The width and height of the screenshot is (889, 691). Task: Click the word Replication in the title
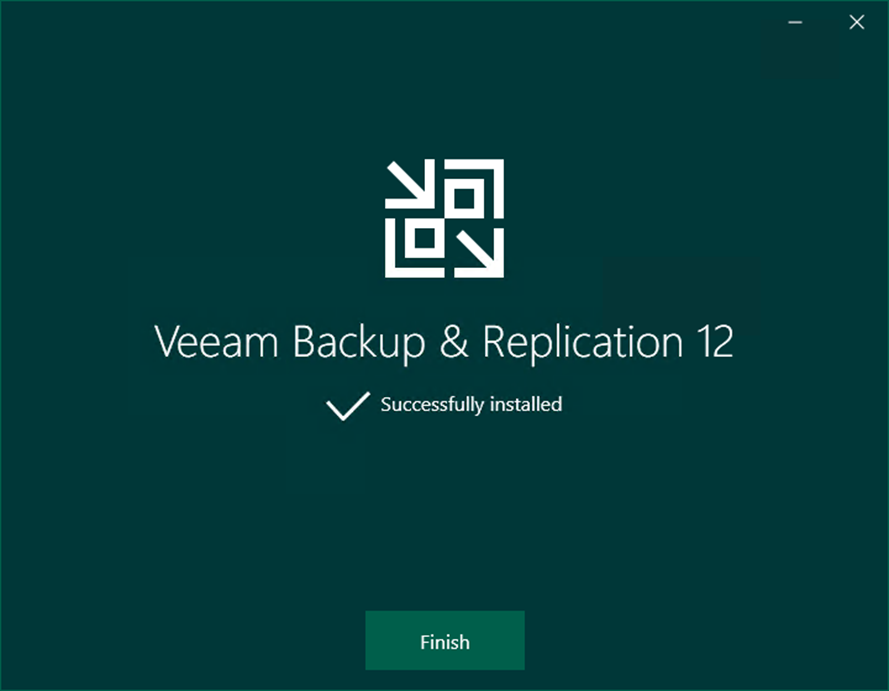[x=583, y=343]
